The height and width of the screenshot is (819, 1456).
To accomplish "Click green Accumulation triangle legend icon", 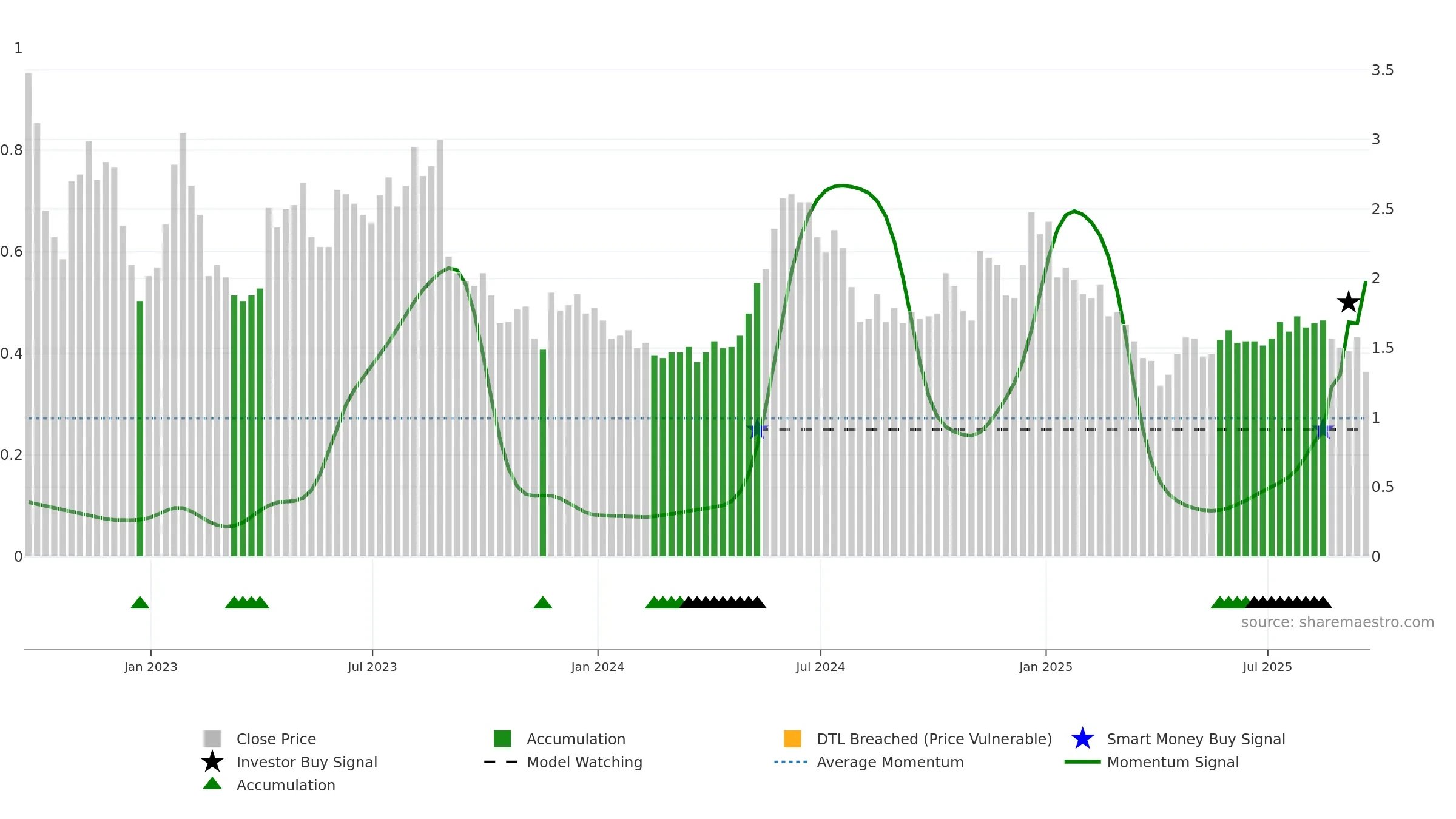I will tap(212, 784).
